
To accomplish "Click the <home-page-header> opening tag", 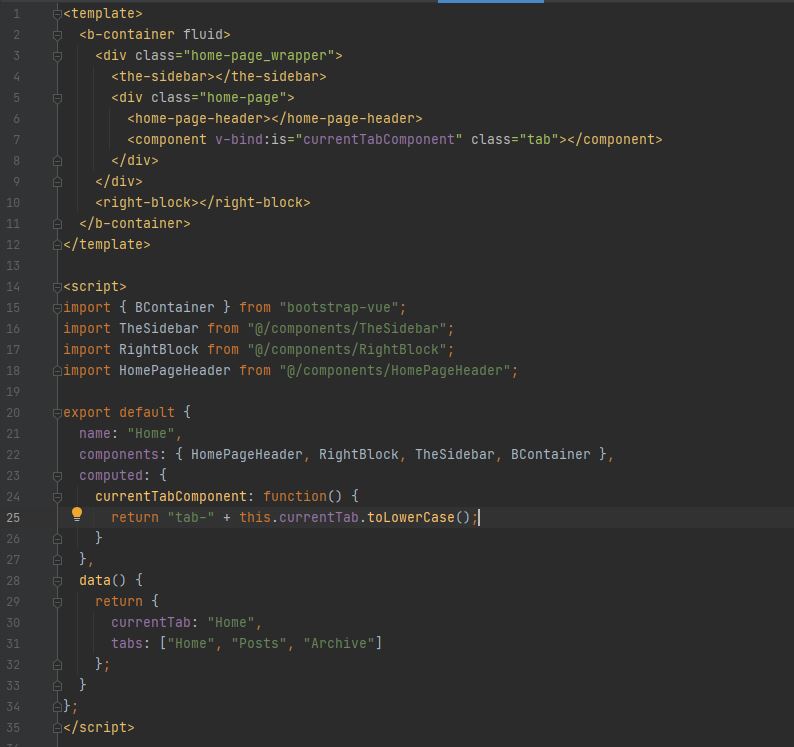I will click(x=199, y=119).
